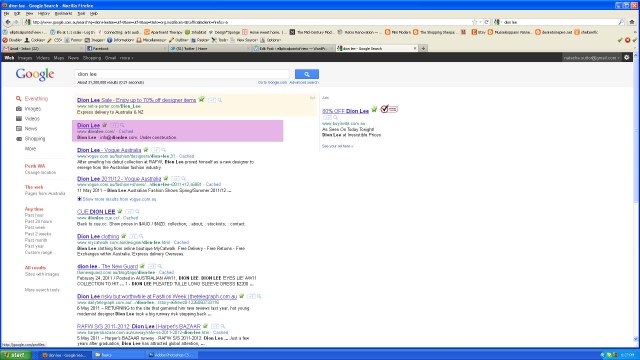Viewport: 640px width, 360px height.
Task: Open the Inhabitat bookmark
Action: coord(196,32)
